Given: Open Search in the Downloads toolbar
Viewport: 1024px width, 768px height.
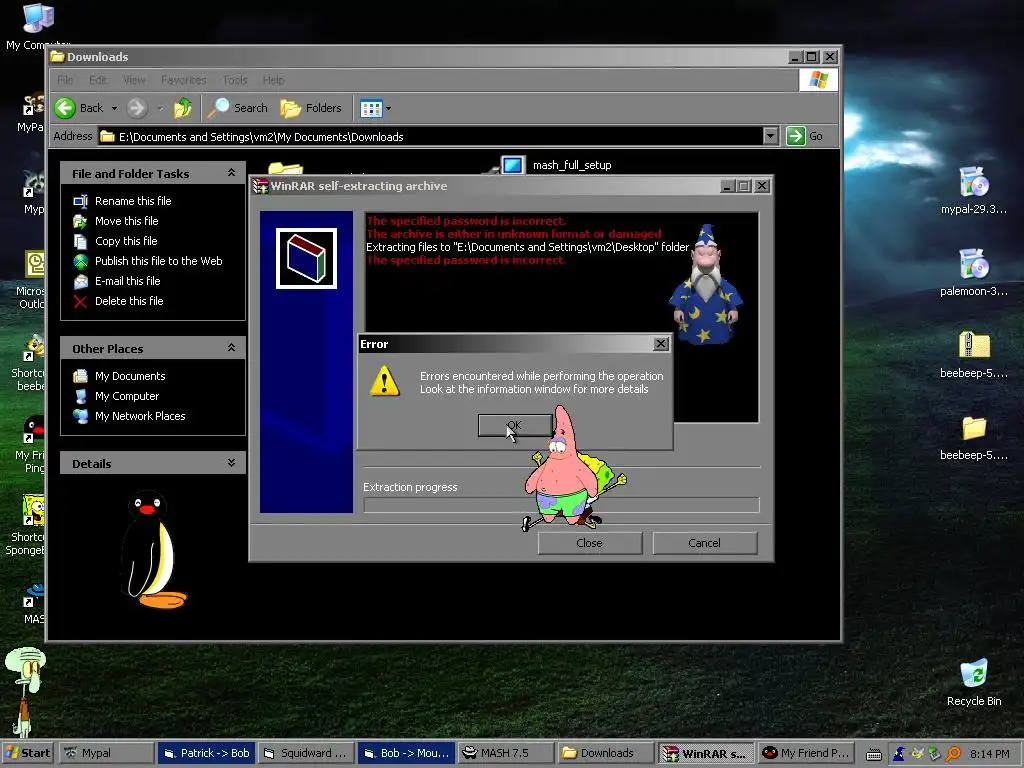Looking at the screenshot, I should click(238, 108).
